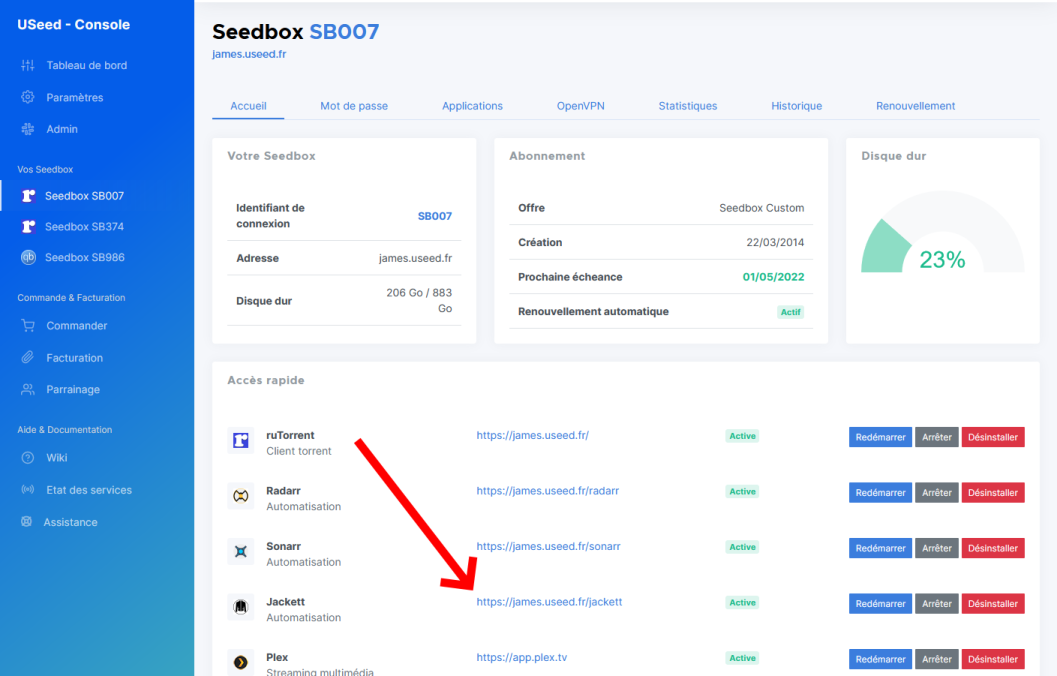This screenshot has height=676, width=1057.
Task: Stop Jackett with Arrêter button
Action: pyautogui.click(x=937, y=604)
